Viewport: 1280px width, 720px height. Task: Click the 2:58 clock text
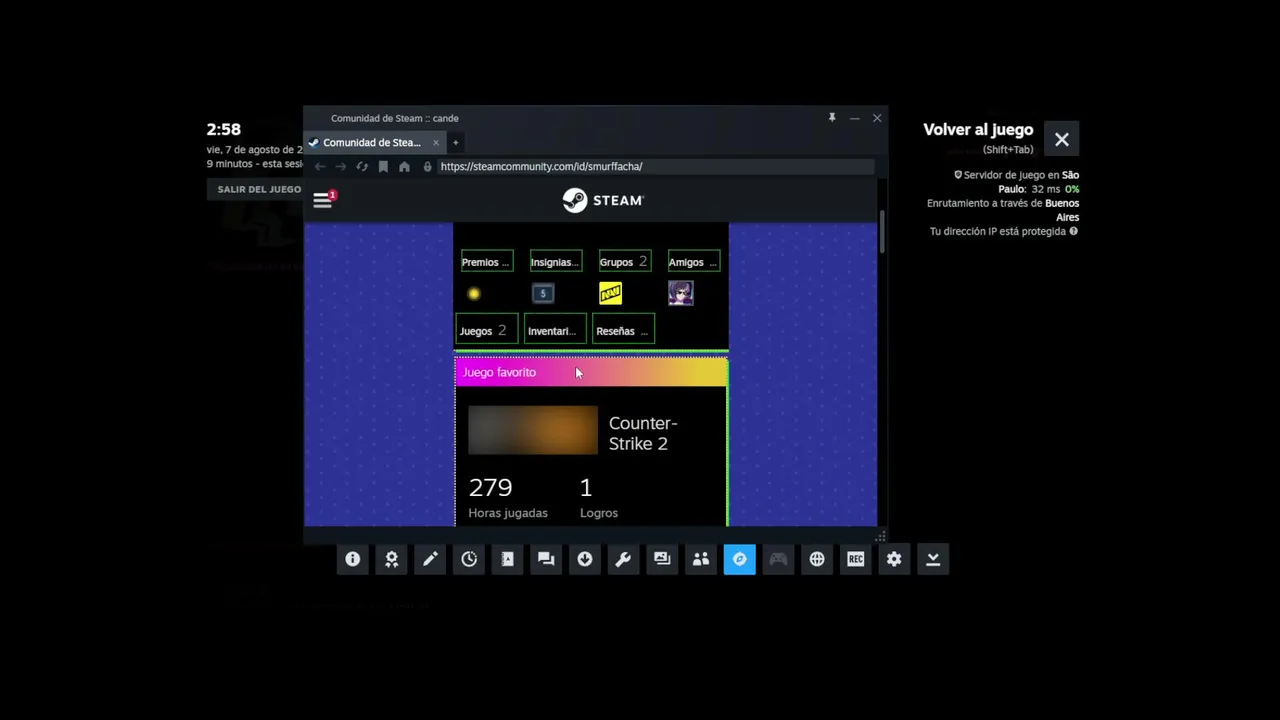tap(224, 129)
